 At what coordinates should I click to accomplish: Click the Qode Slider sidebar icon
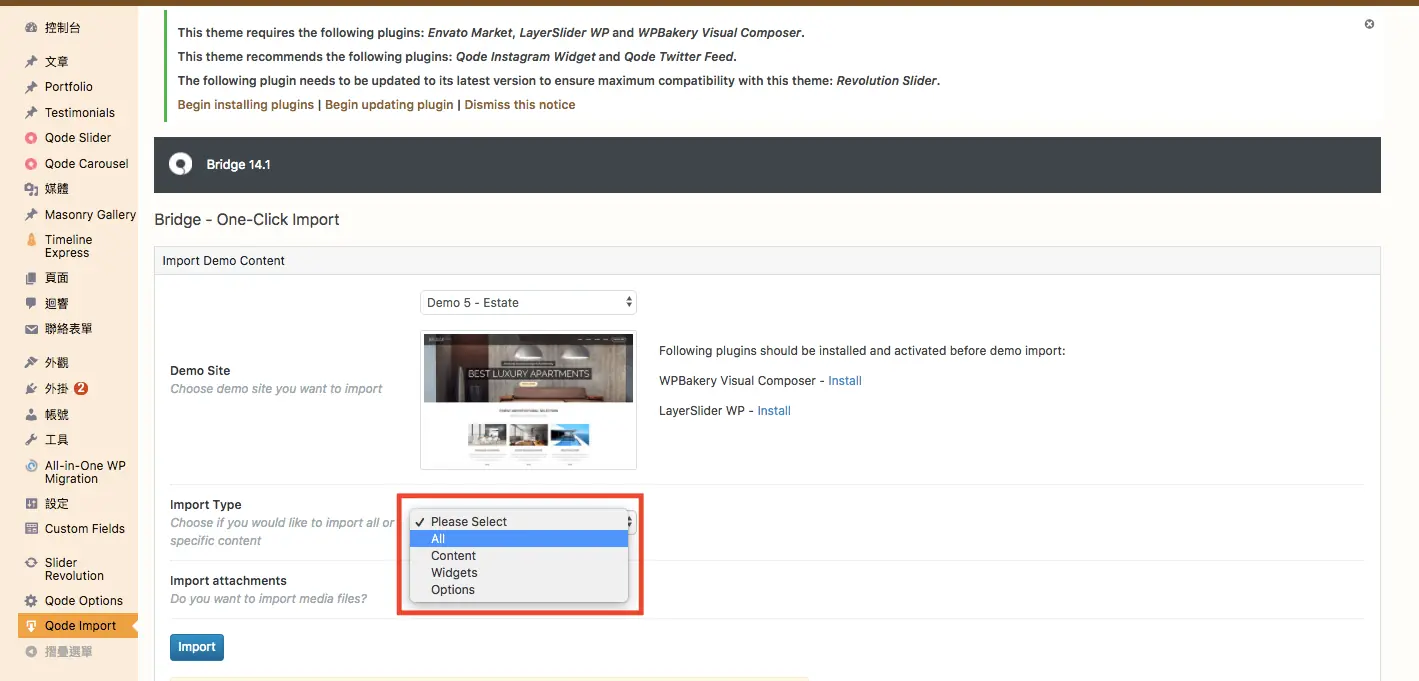(x=31, y=138)
